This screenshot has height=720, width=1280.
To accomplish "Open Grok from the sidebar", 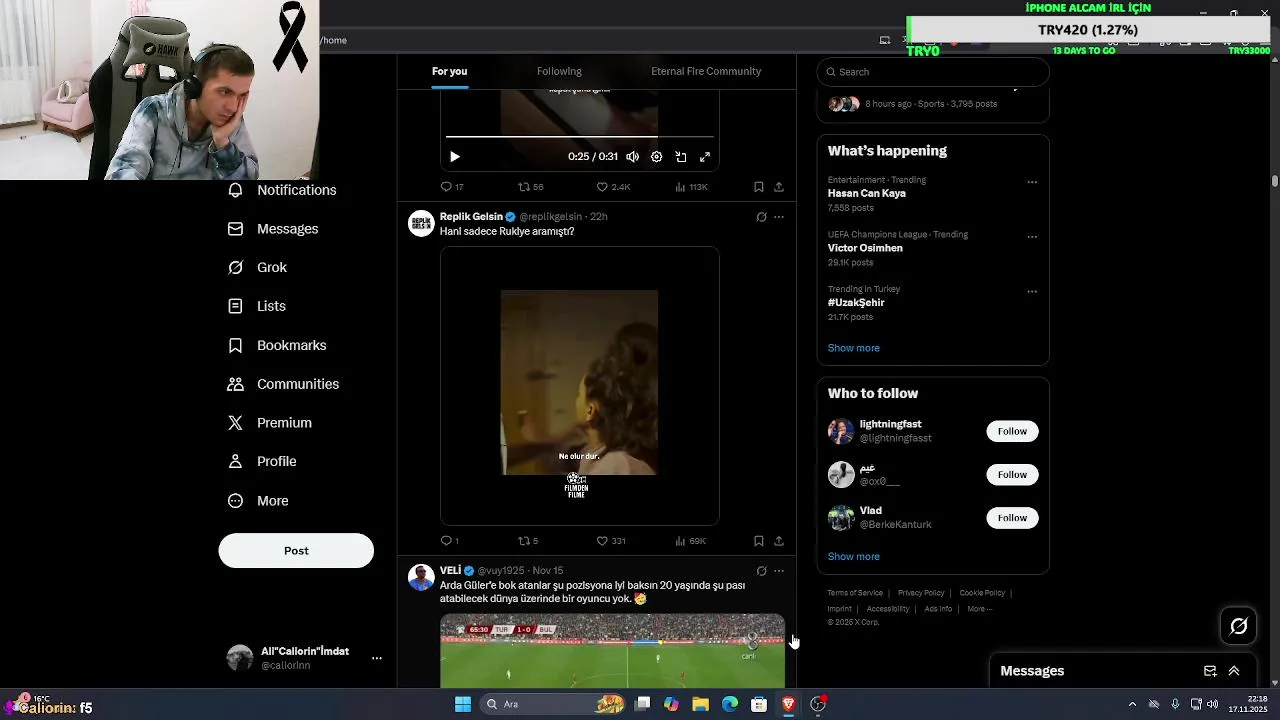I will click(x=258, y=268).
